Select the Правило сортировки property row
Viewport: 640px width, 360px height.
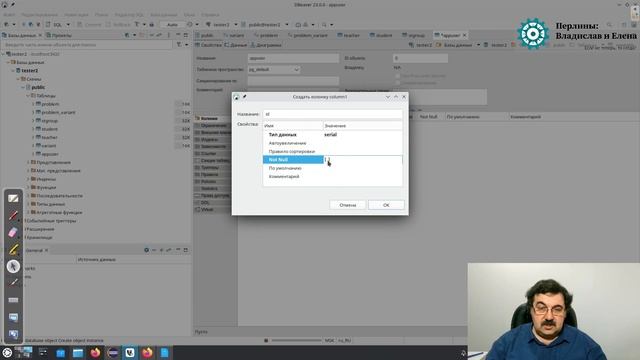(332, 151)
